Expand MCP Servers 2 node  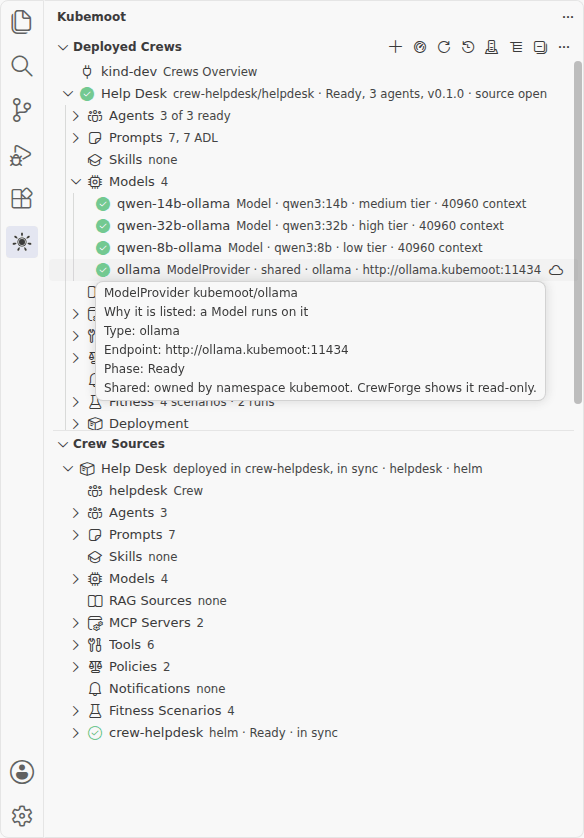point(76,623)
